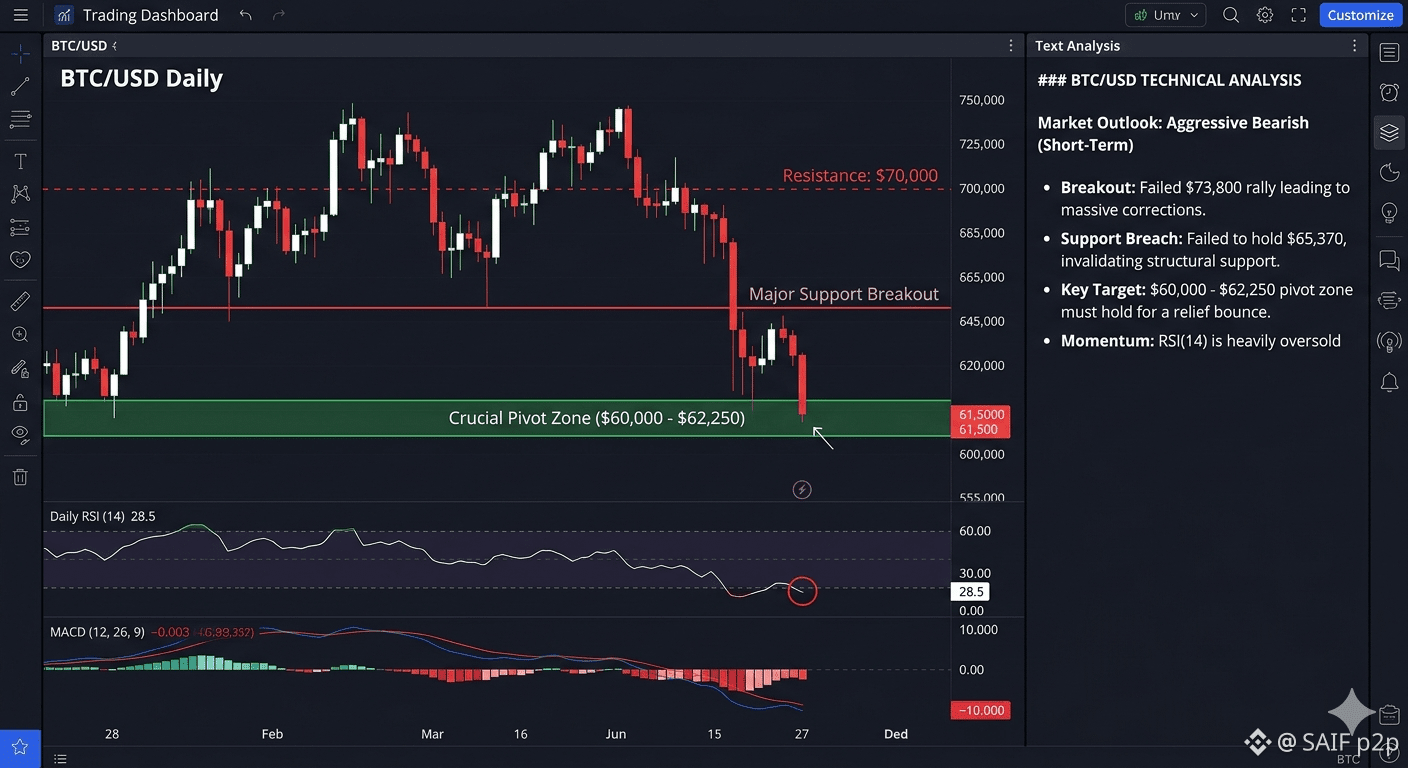
Task: Redo the last chart action
Action: (279, 15)
